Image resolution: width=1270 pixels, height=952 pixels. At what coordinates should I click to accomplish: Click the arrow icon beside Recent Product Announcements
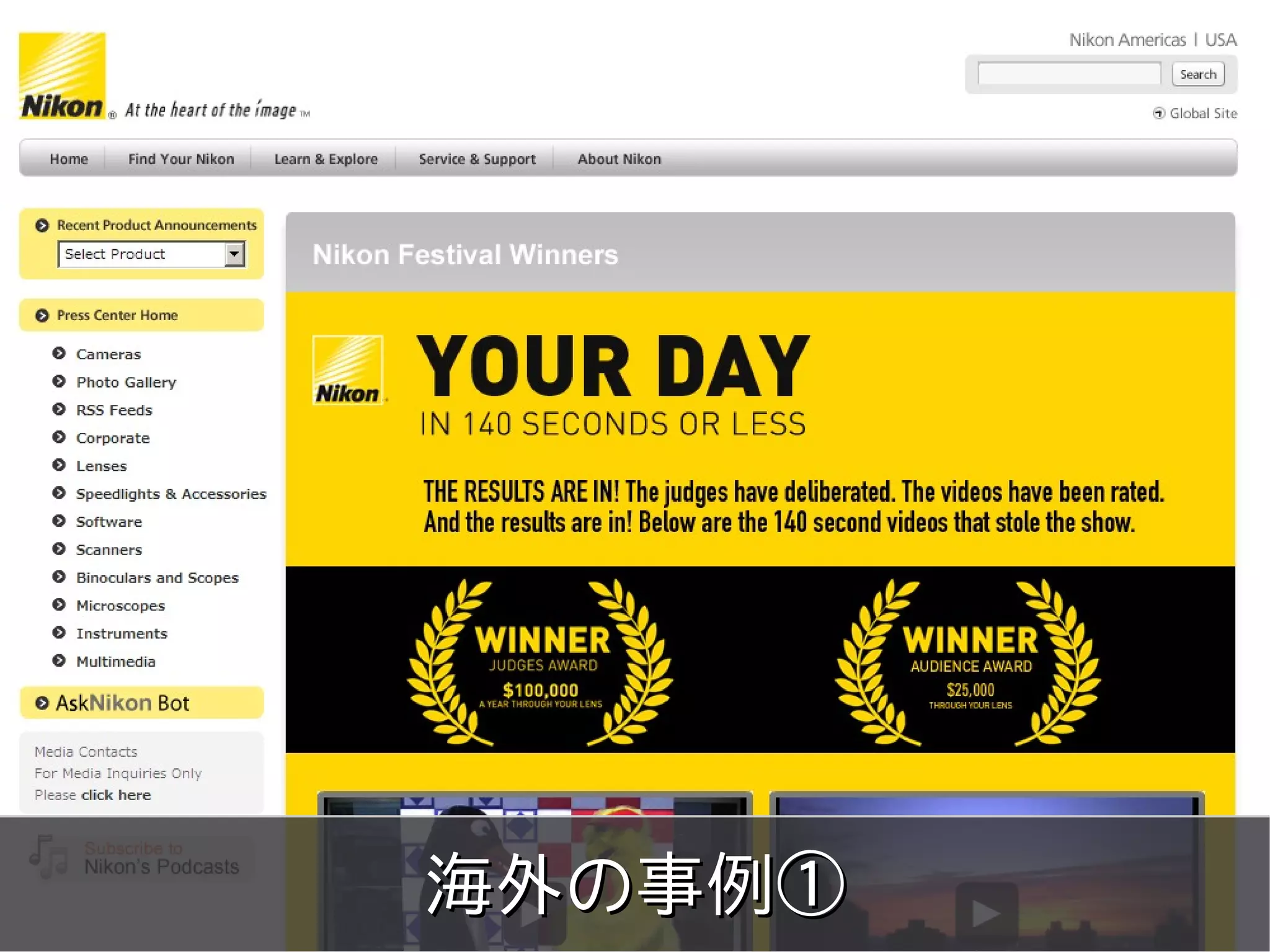[42, 226]
